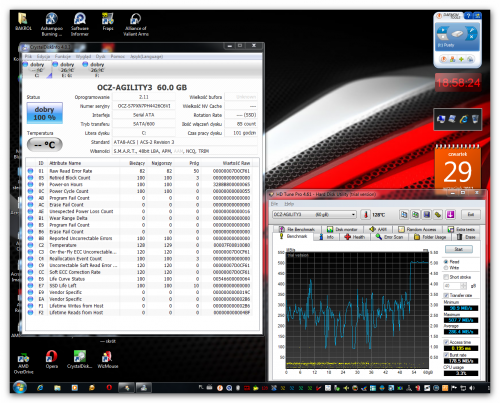Toggle the Transfer rate checkbox
The image size is (500, 403).
tap(446, 295)
